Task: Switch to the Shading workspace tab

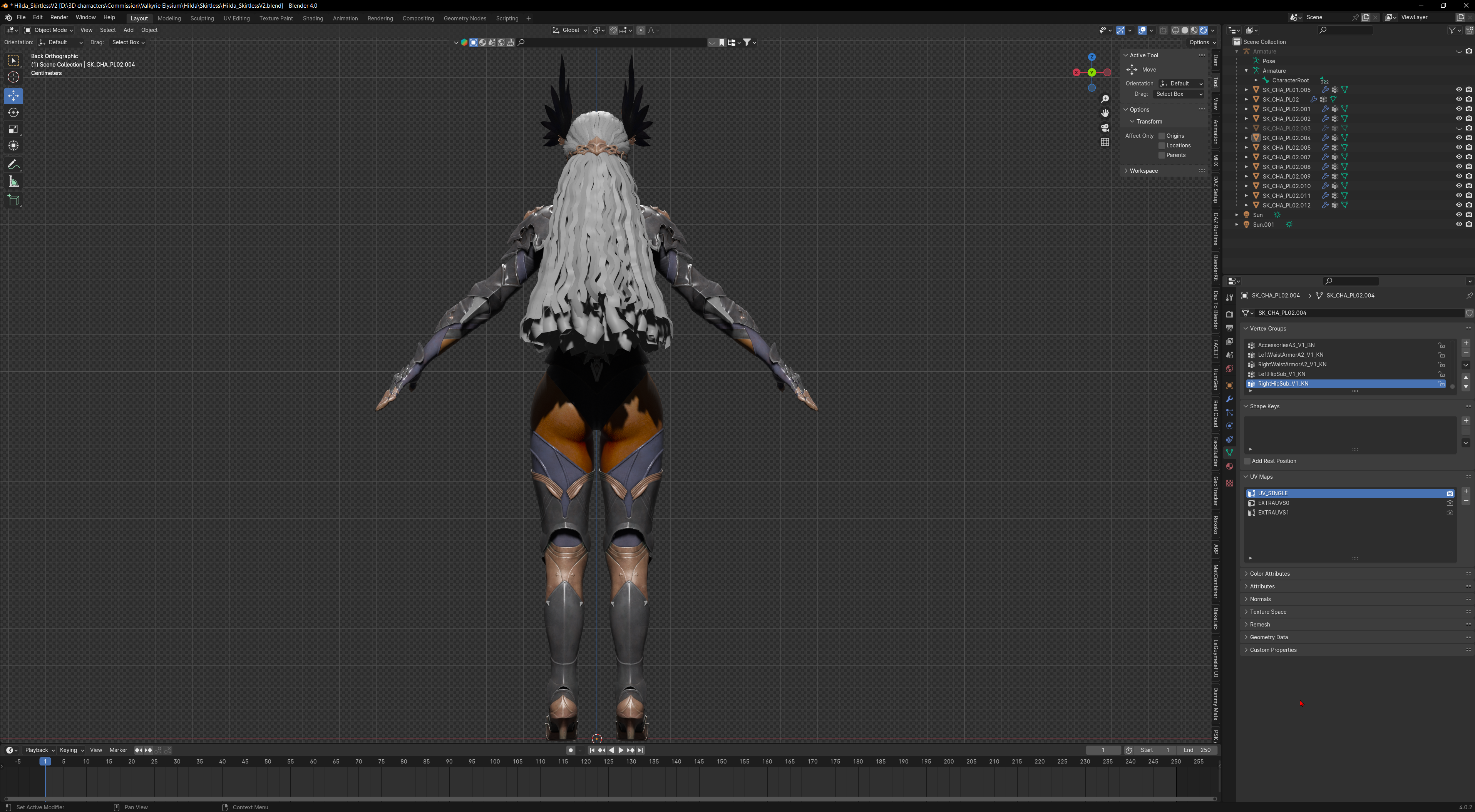Action: [313, 18]
